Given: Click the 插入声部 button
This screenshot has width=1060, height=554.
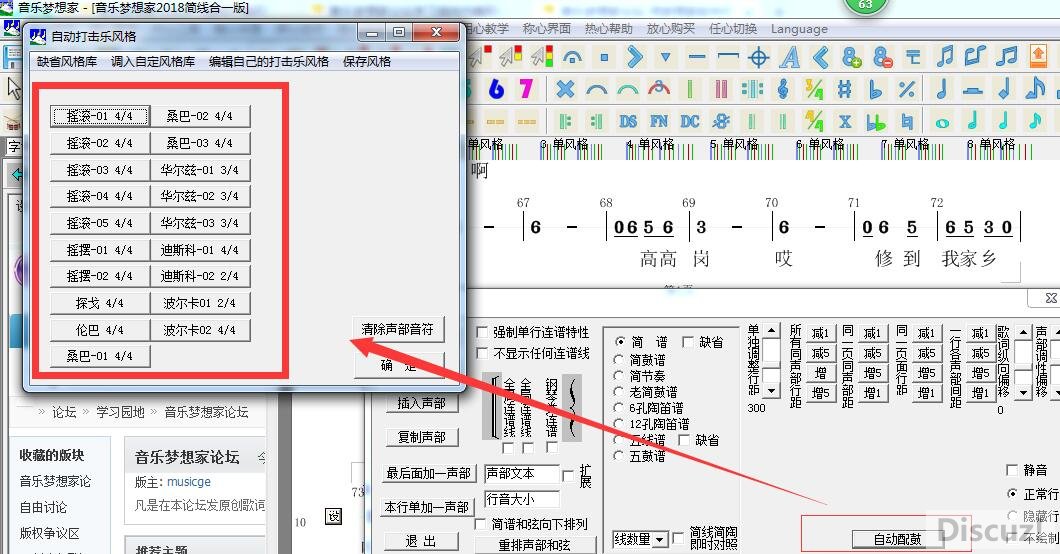Looking at the screenshot, I should tap(422, 403).
